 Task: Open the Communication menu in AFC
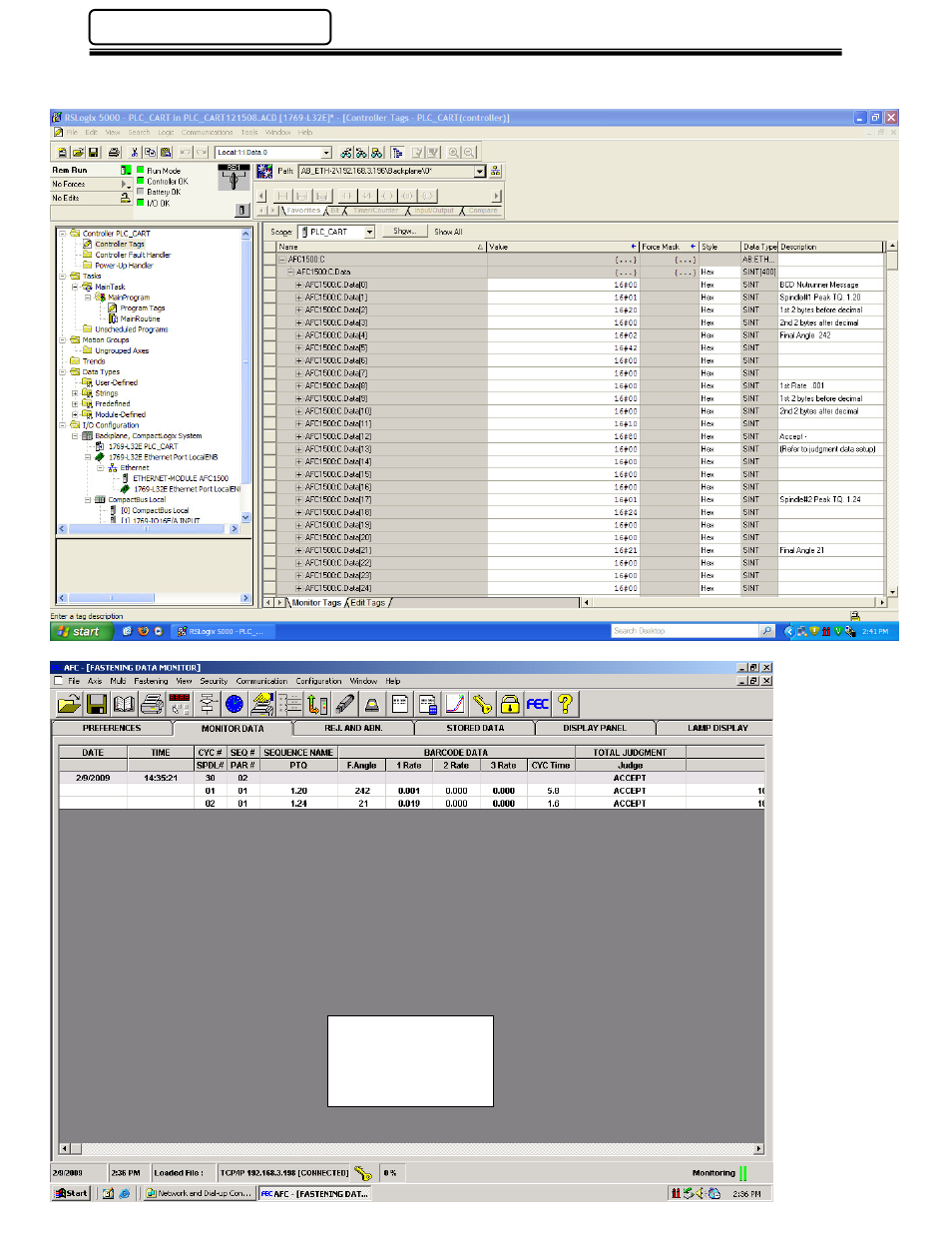[261, 680]
